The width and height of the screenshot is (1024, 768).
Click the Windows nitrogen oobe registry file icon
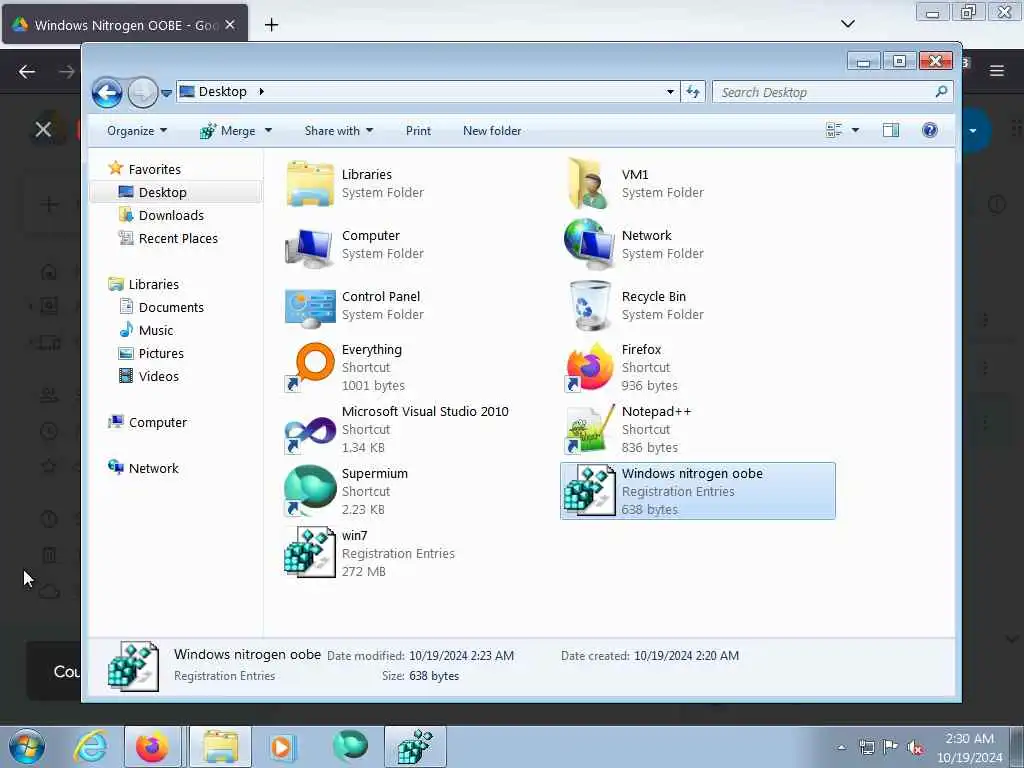coord(590,491)
